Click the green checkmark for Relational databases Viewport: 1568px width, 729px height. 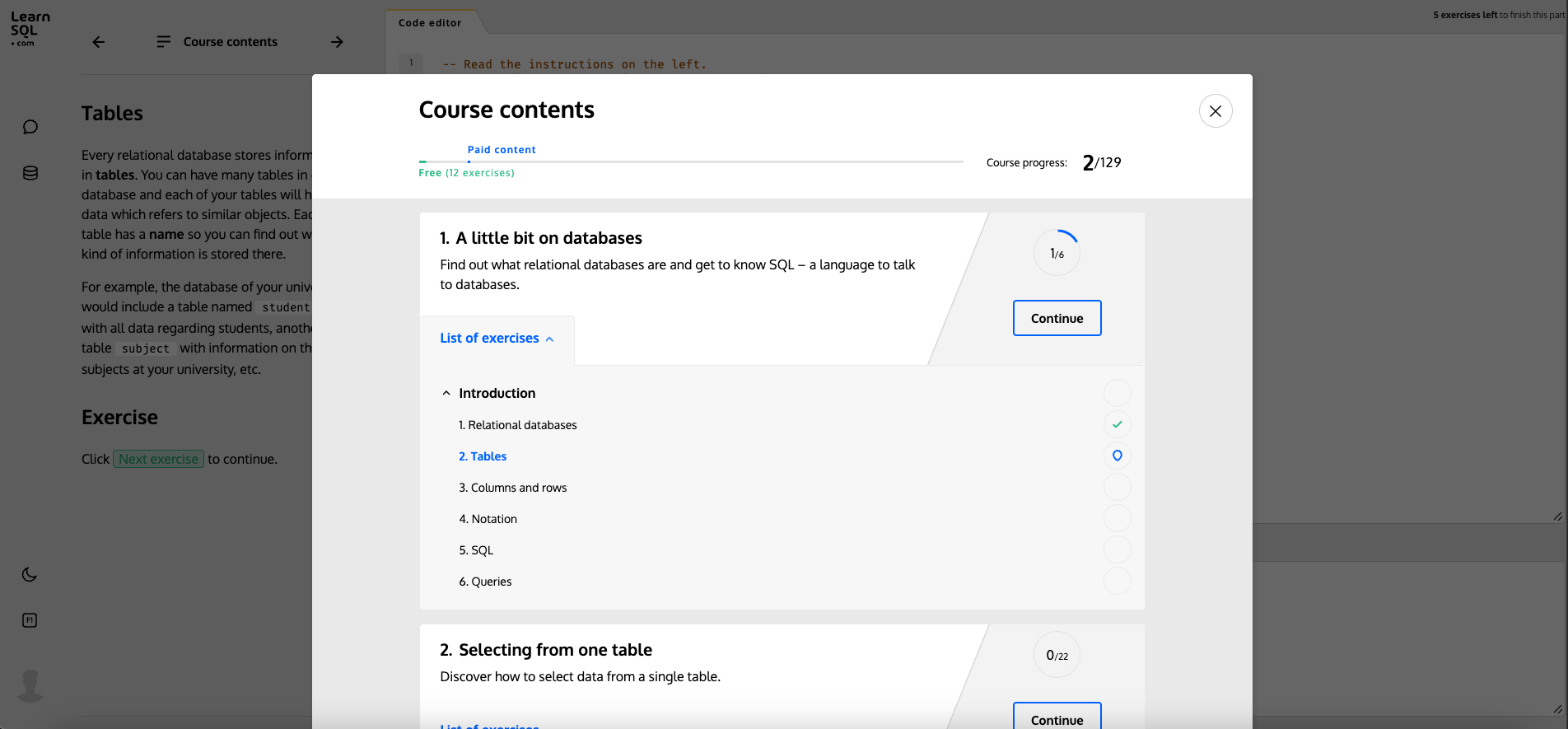[1118, 424]
